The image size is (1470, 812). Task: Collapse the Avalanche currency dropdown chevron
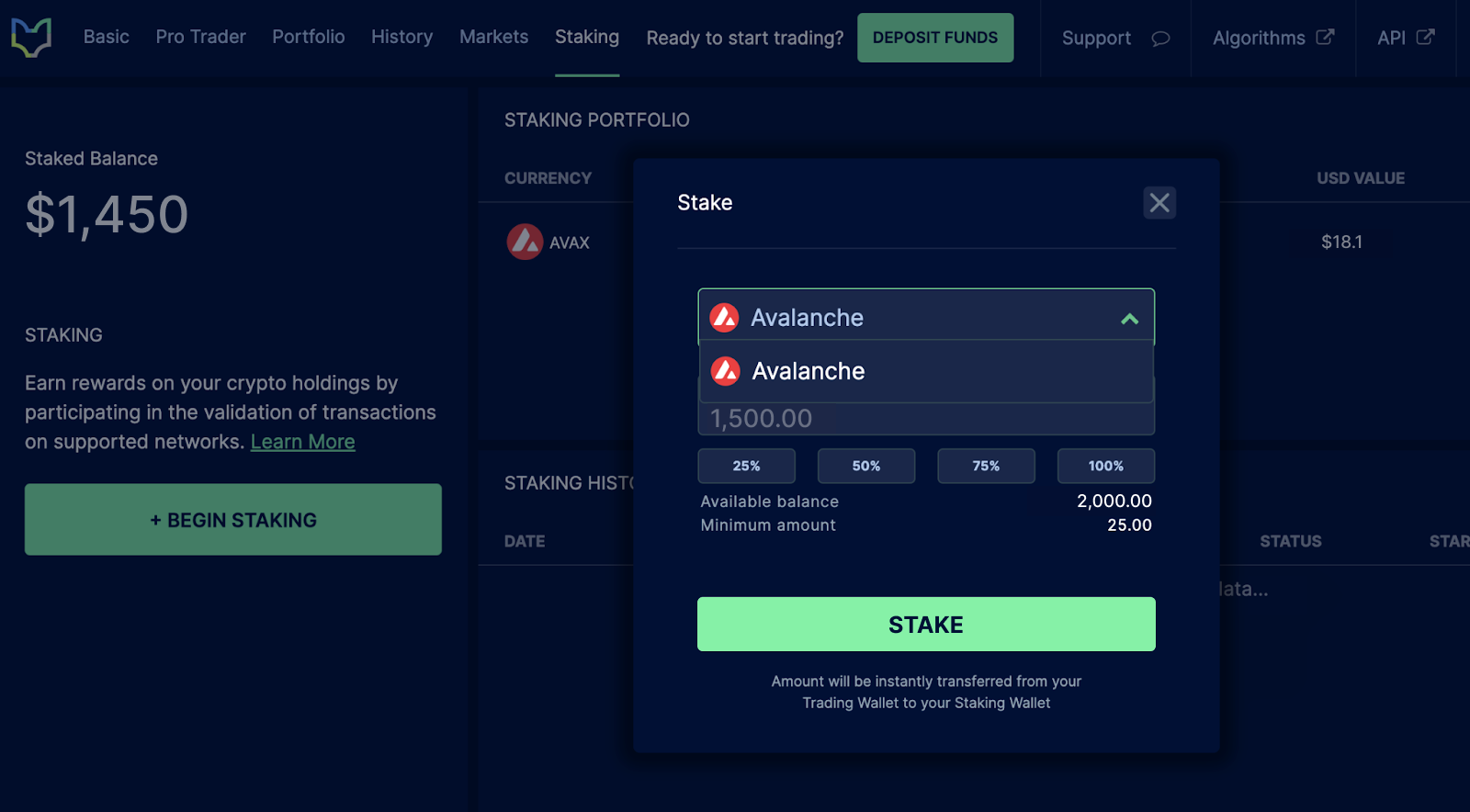[1129, 319]
